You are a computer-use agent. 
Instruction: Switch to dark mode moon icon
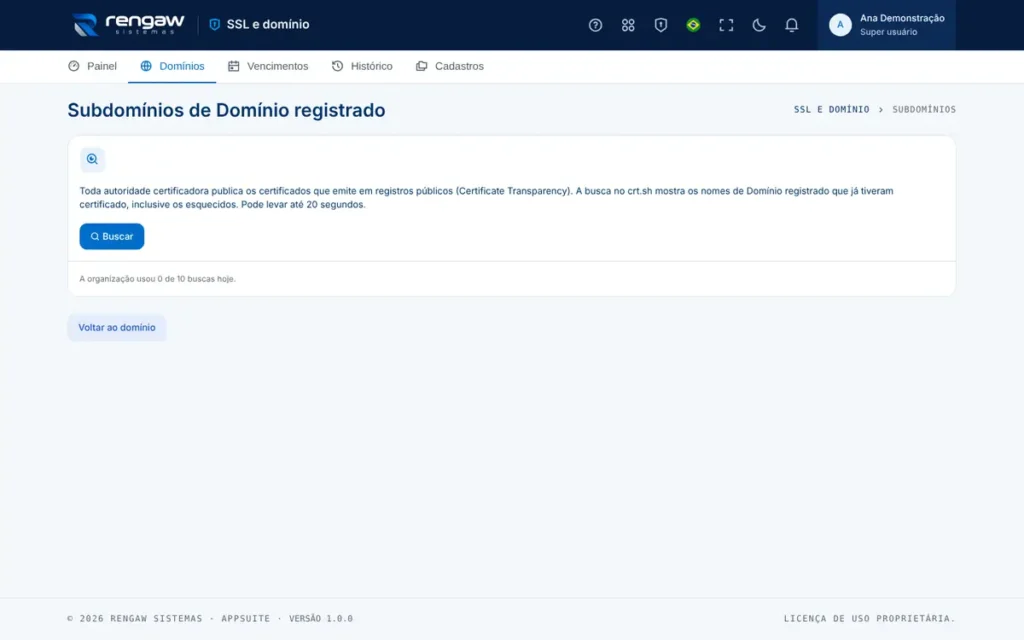(758, 25)
